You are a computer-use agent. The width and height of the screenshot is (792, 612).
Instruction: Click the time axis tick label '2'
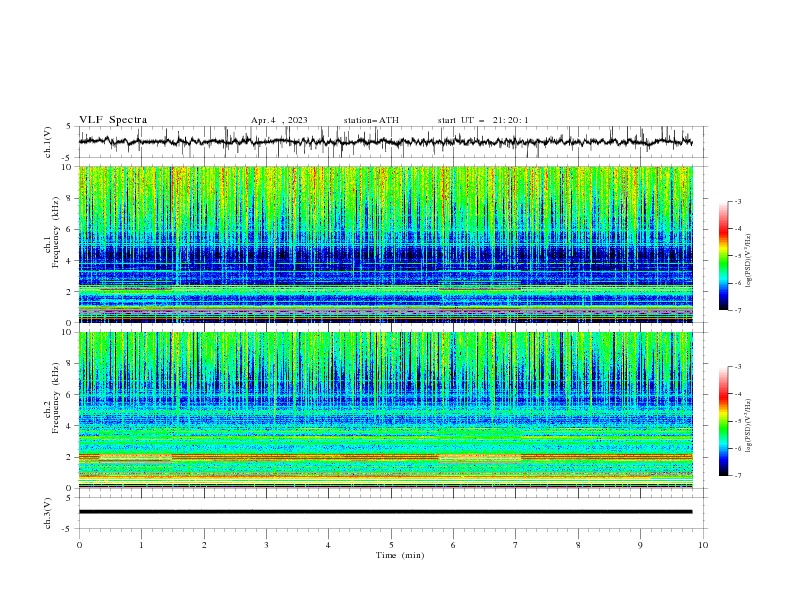204,545
